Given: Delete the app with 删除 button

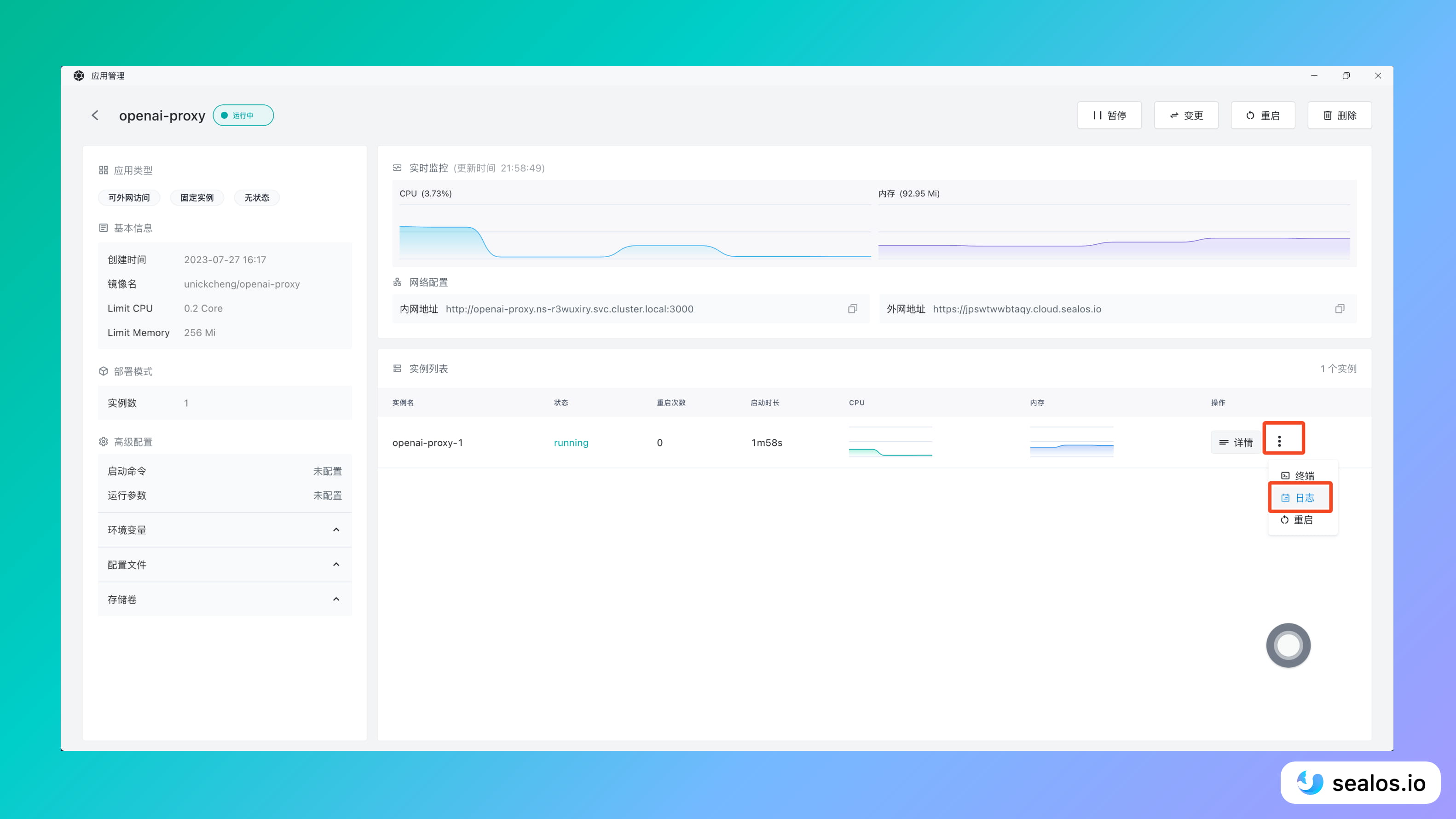Looking at the screenshot, I should [1340, 115].
